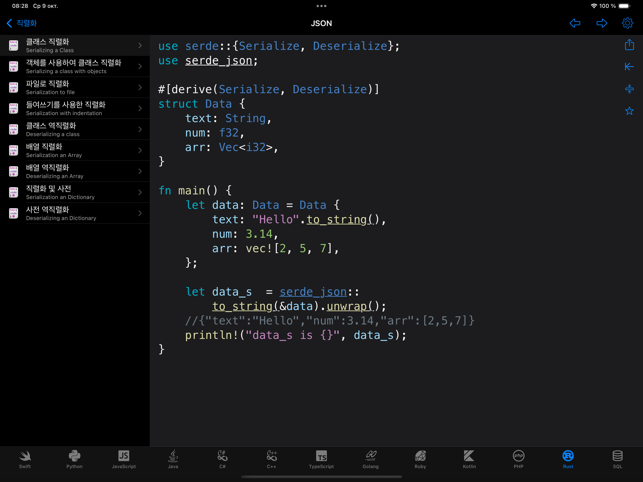
Task: Switch to Golang language tab
Action: [371, 459]
